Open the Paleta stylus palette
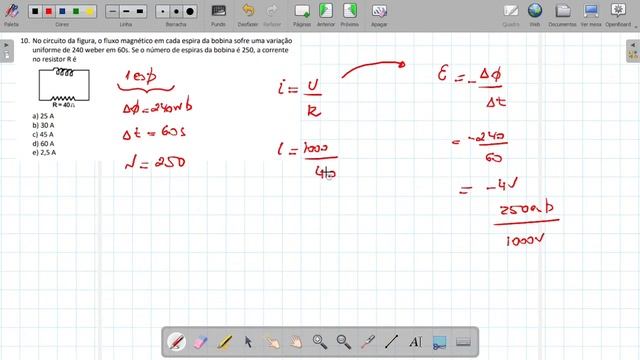640x360 pixels. pos(11,14)
